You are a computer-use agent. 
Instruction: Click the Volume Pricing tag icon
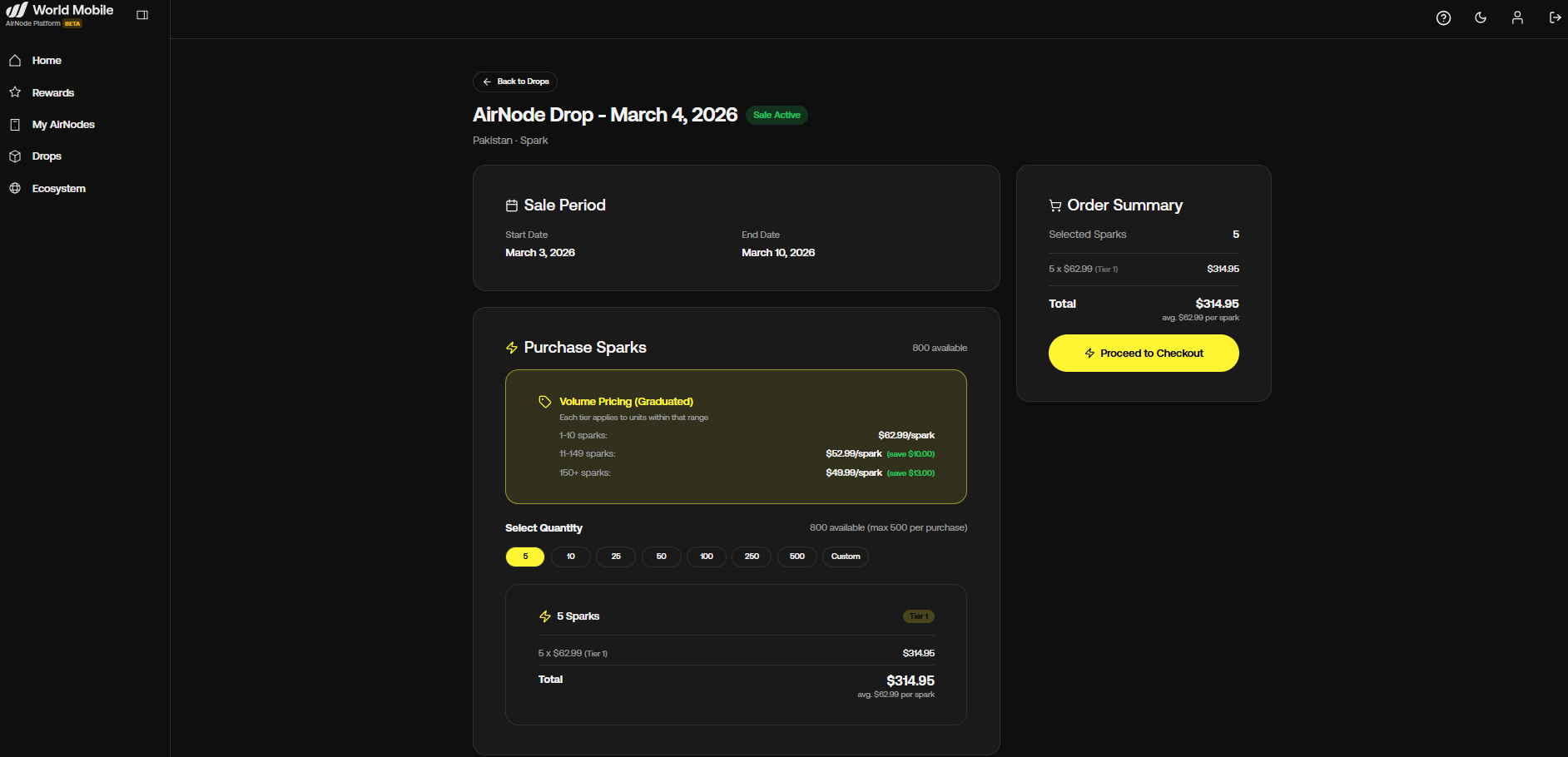(x=545, y=402)
